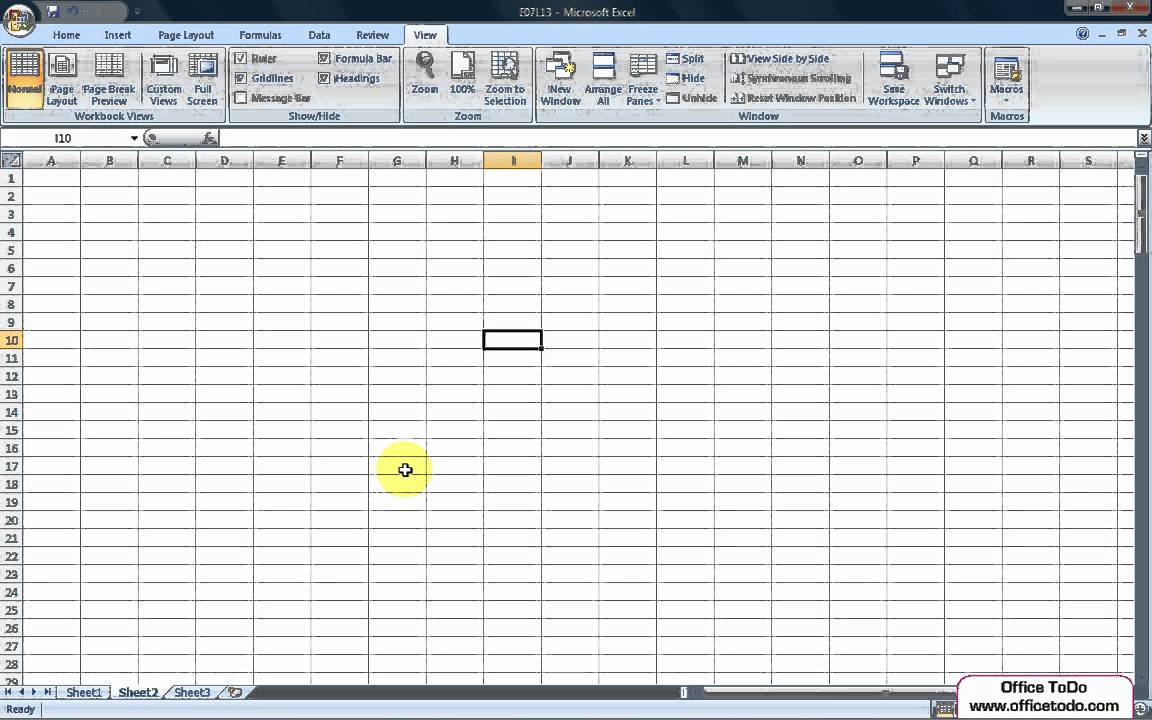Select row 5 header

pyautogui.click(x=12, y=251)
